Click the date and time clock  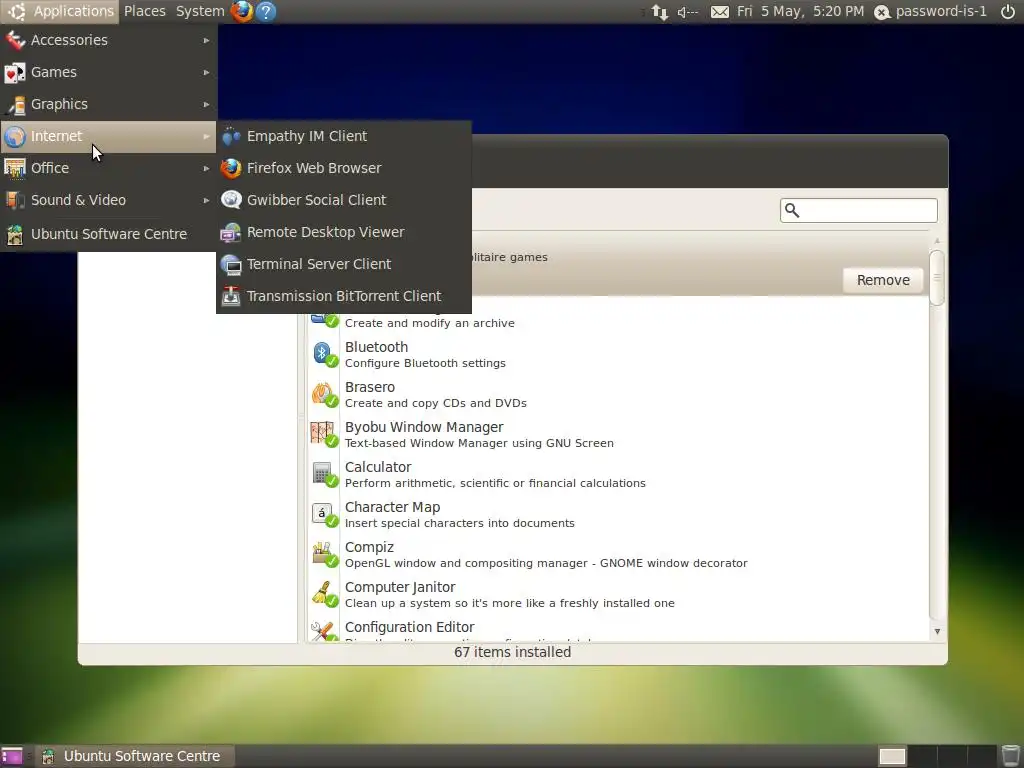tap(801, 11)
